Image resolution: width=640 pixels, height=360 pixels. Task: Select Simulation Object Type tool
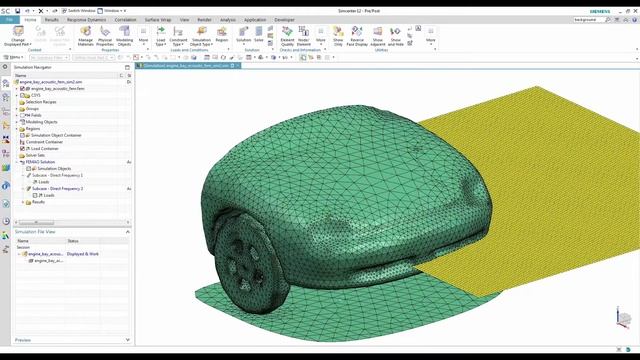[x=201, y=36]
